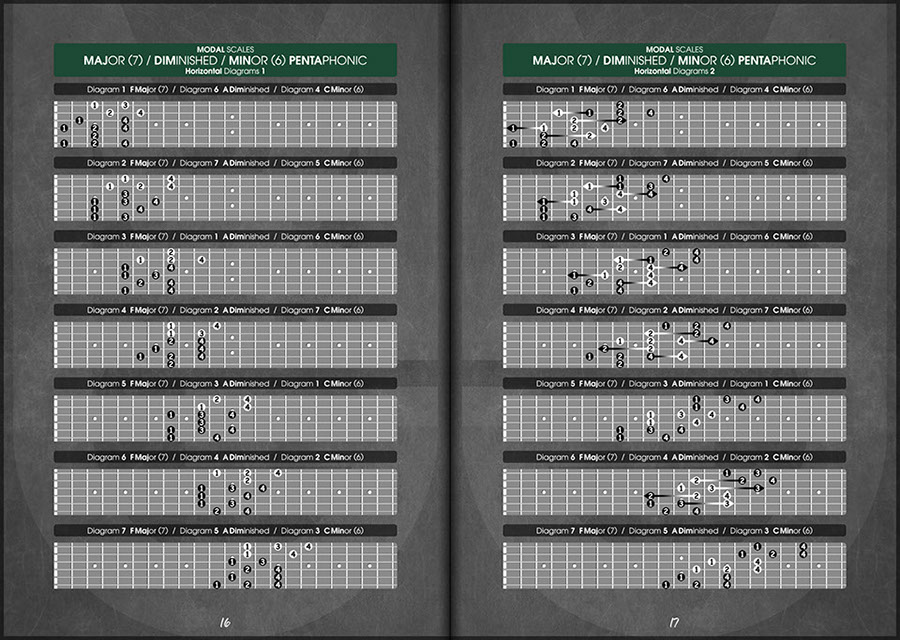Click "Diagram 4 C Minor (6)" label on page 16
This screenshot has width=900, height=640.
click(322, 90)
